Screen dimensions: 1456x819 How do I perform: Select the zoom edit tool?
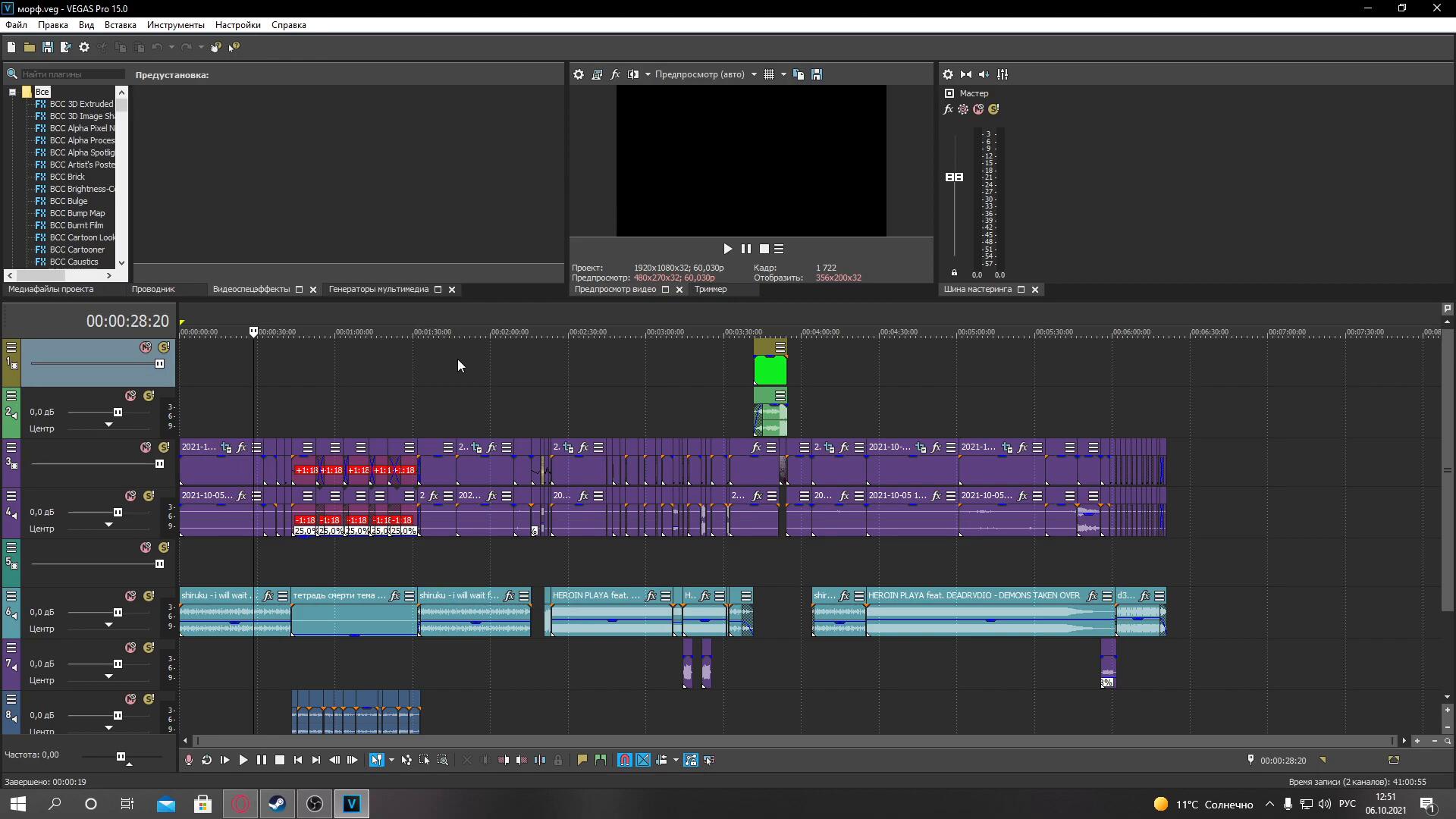point(443,760)
